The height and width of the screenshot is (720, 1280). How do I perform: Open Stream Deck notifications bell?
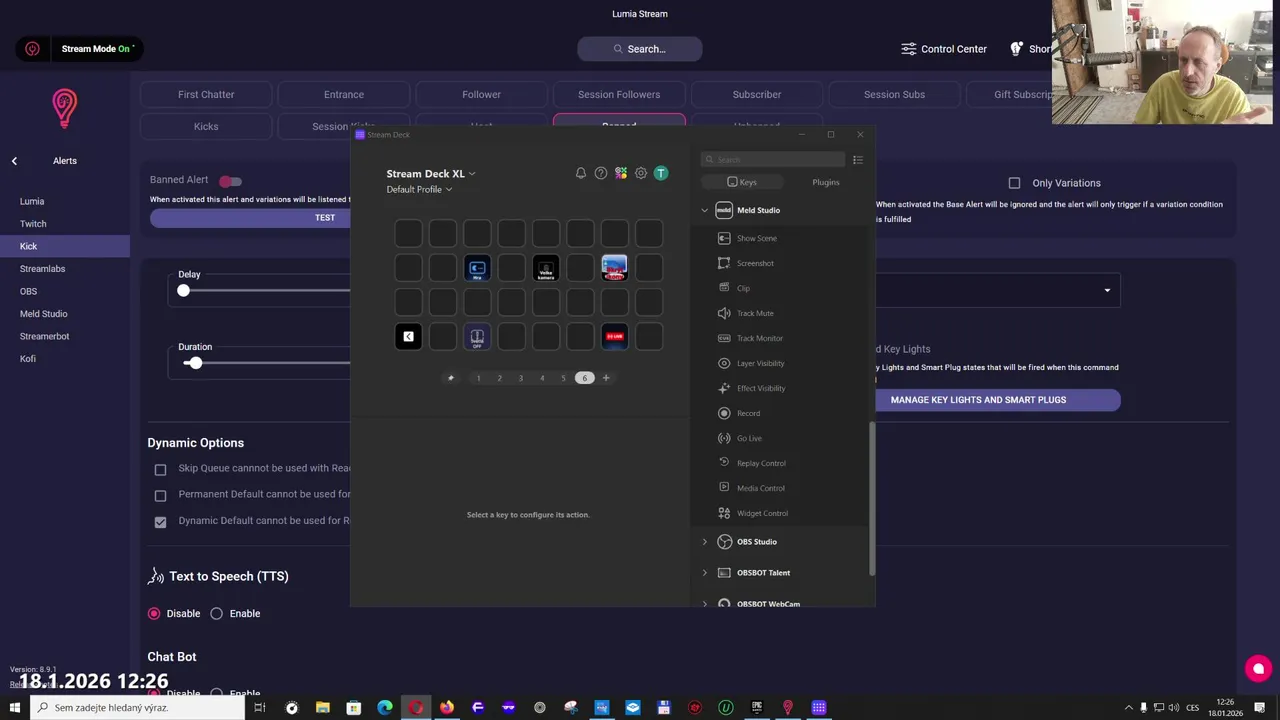click(580, 173)
